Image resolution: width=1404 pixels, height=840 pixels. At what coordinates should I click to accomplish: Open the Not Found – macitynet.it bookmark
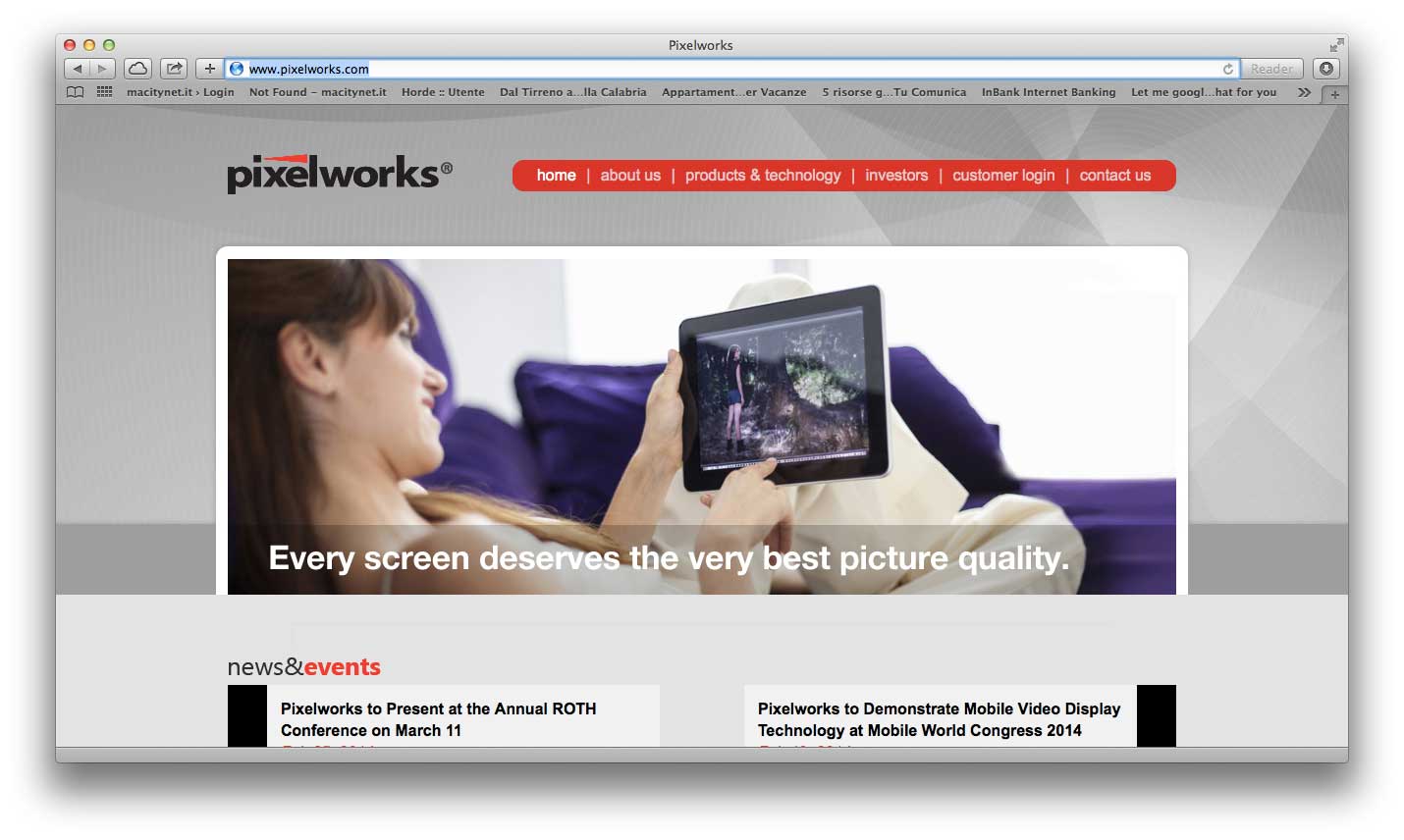[318, 92]
